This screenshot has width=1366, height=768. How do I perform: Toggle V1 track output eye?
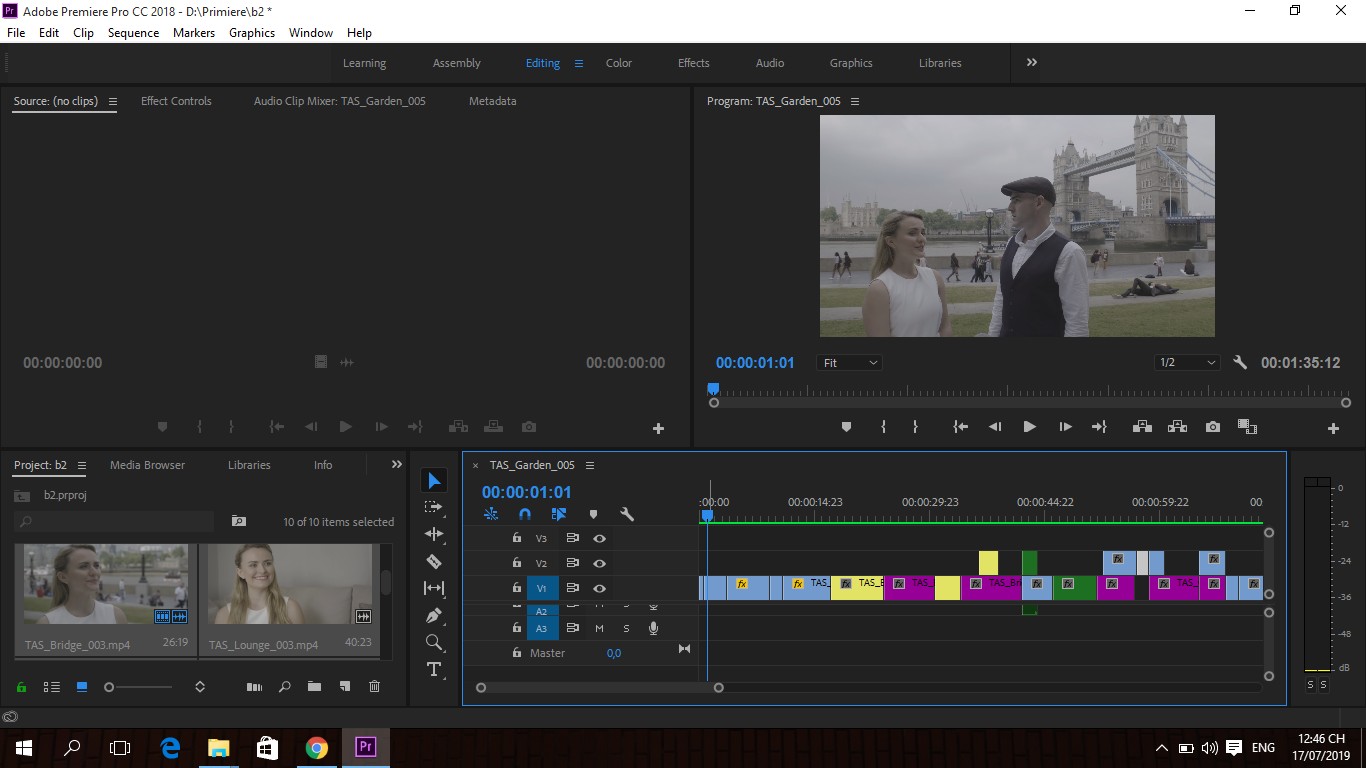[599, 589]
